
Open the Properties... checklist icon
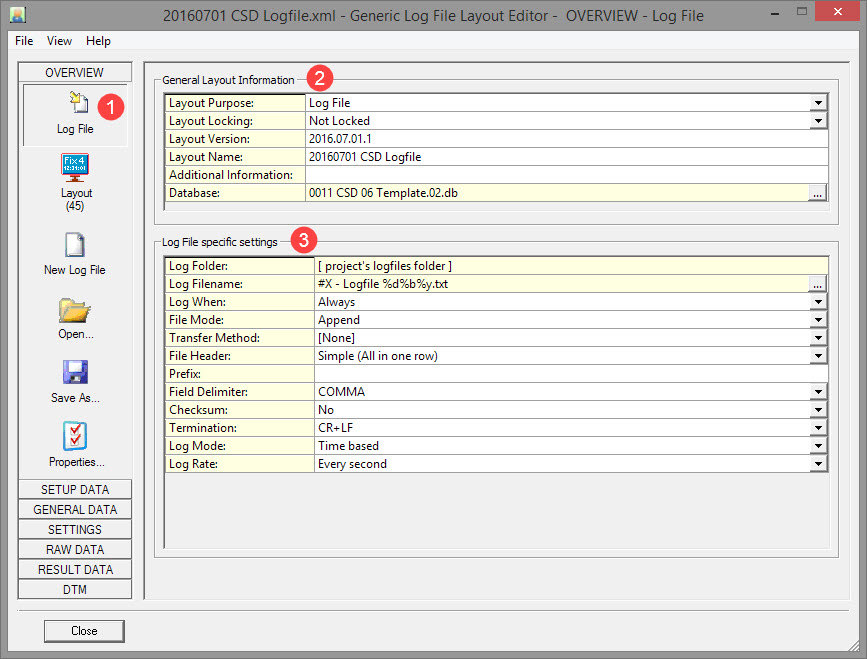pyautogui.click(x=76, y=437)
